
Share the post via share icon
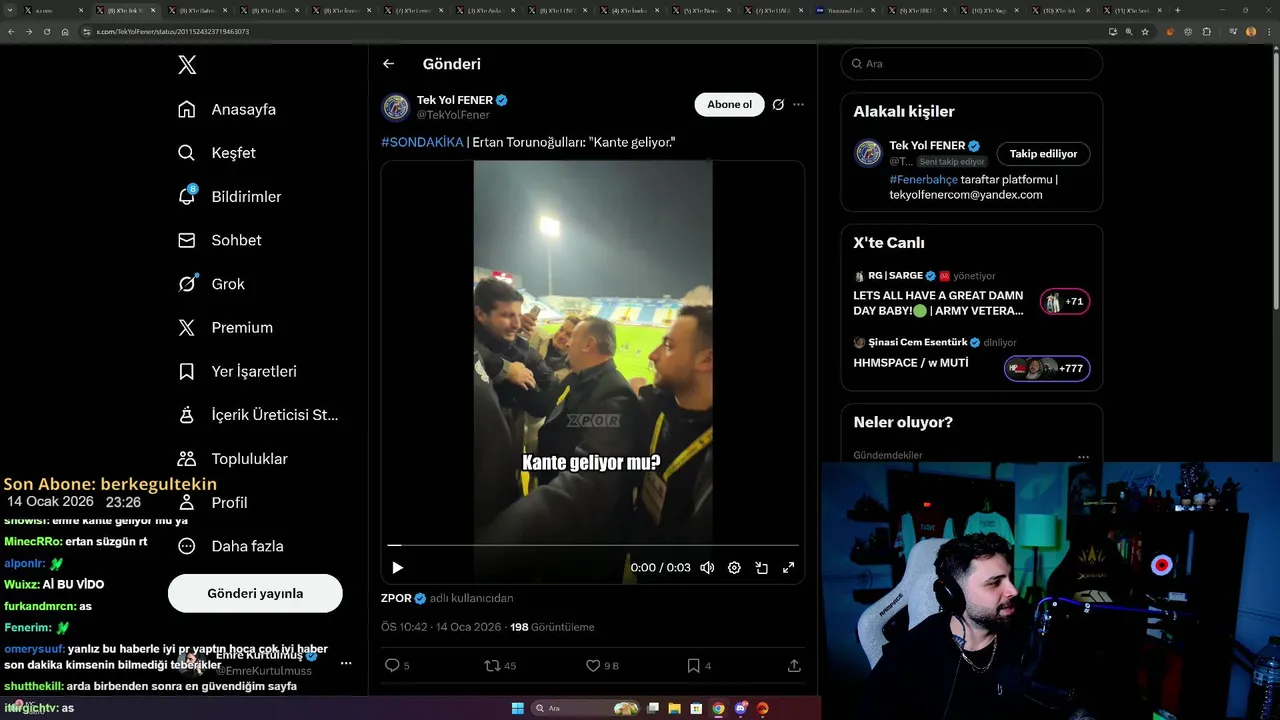tap(794, 665)
